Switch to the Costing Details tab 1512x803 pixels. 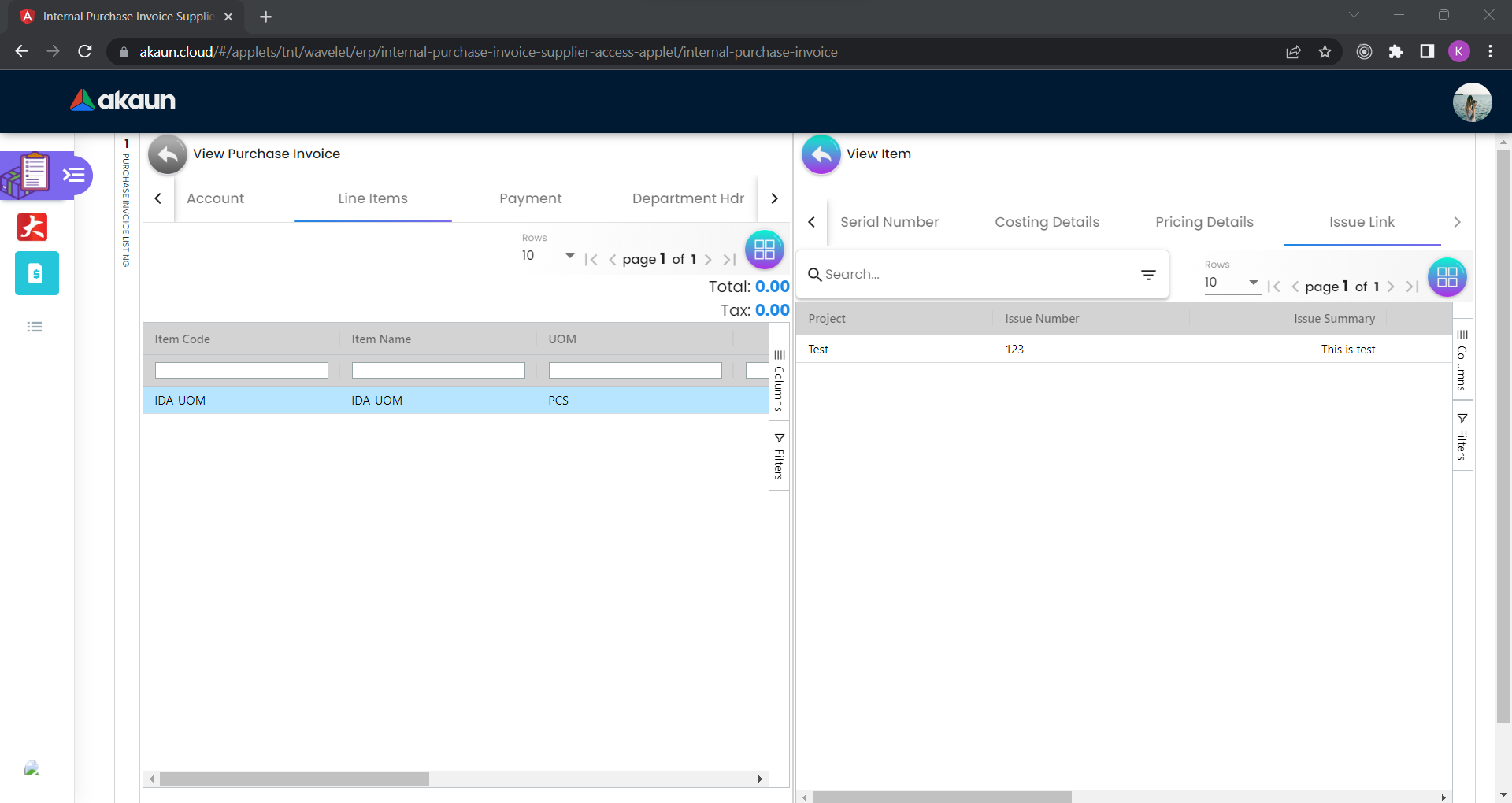click(1047, 222)
